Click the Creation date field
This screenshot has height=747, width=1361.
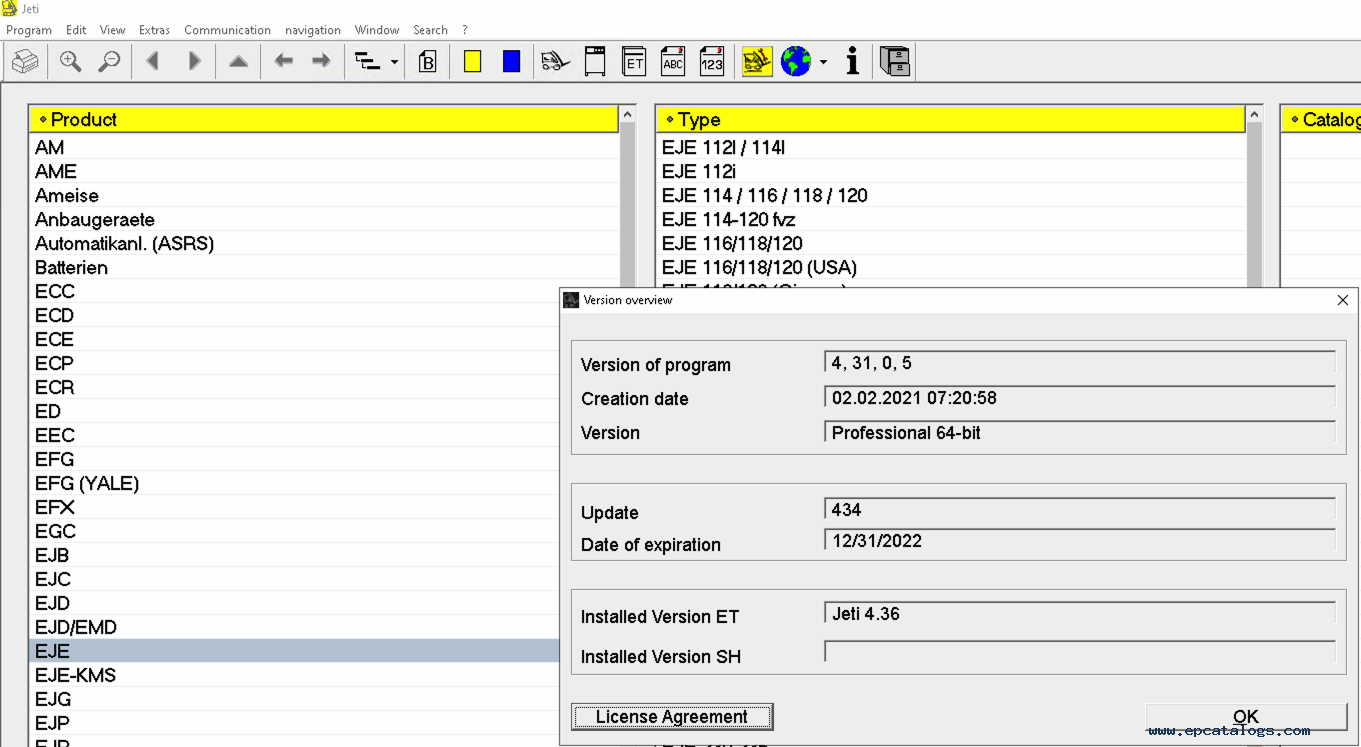tap(1080, 398)
